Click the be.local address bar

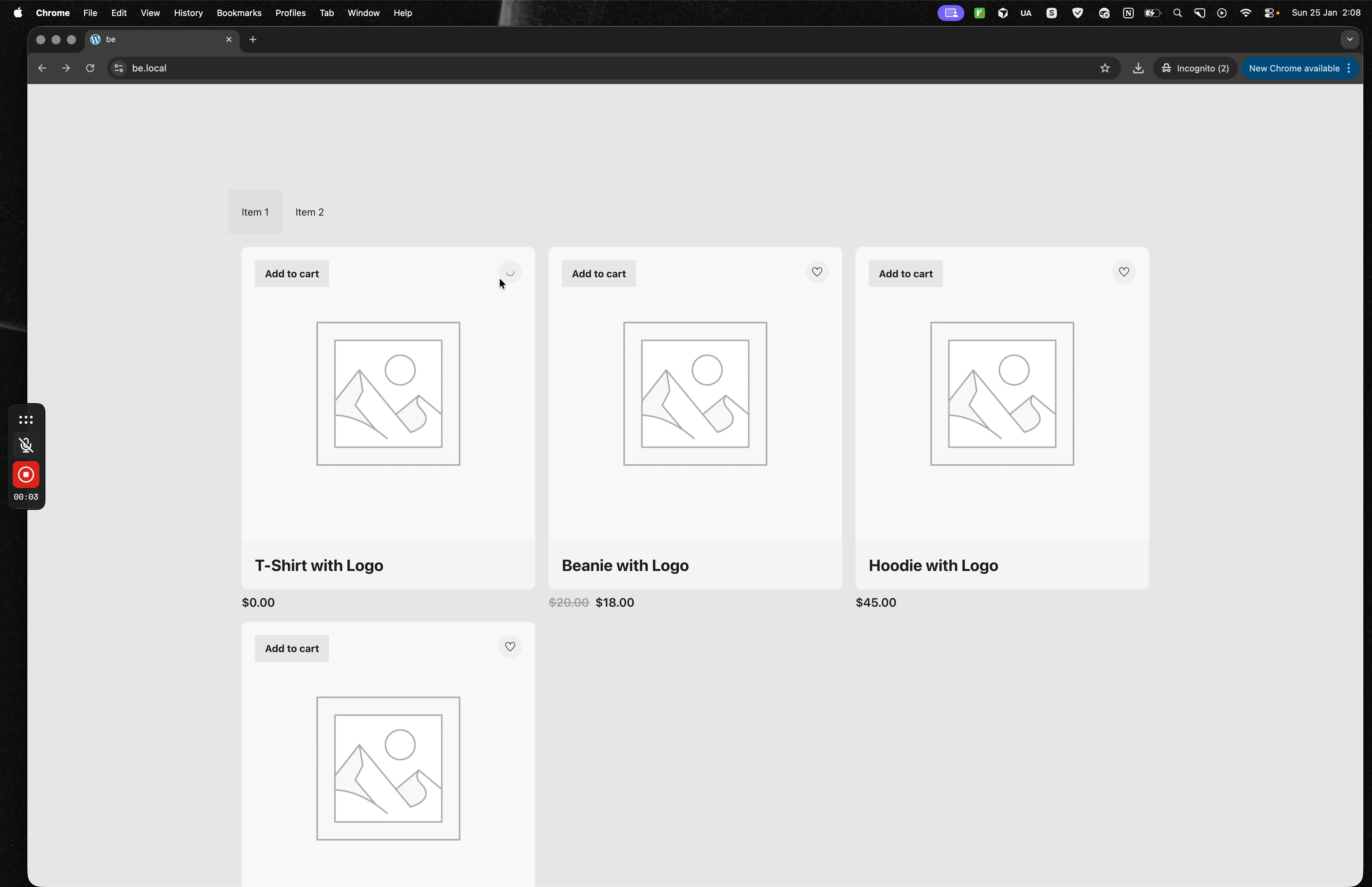pyautogui.click(x=613, y=68)
